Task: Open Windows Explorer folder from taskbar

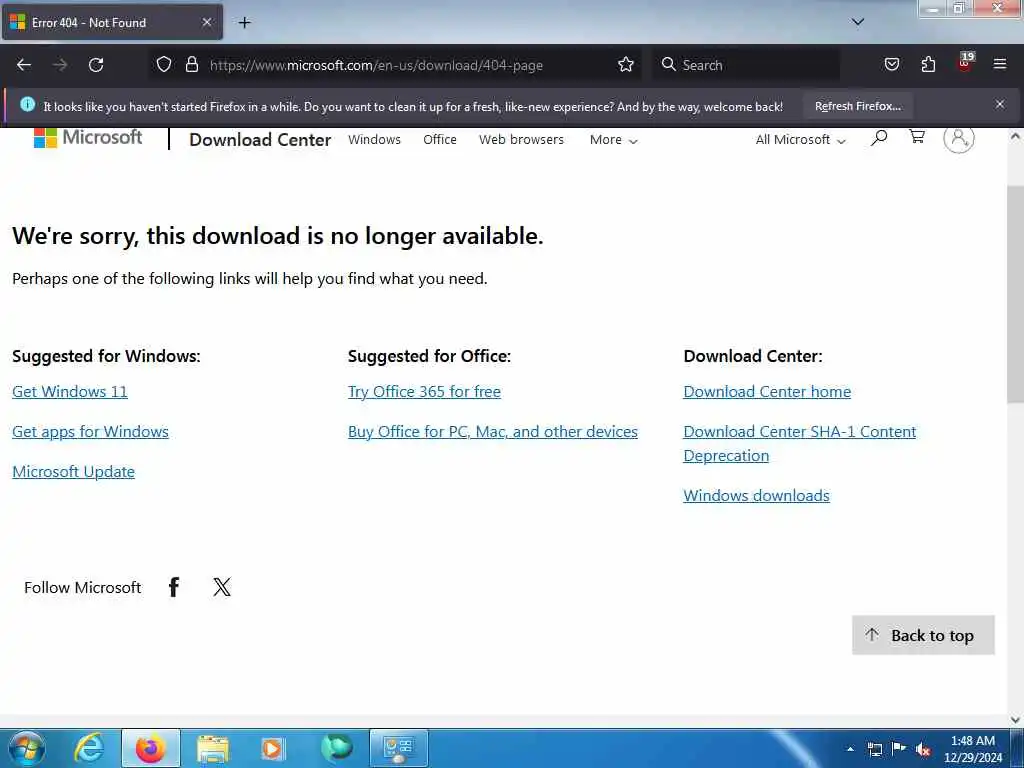Action: [x=213, y=748]
